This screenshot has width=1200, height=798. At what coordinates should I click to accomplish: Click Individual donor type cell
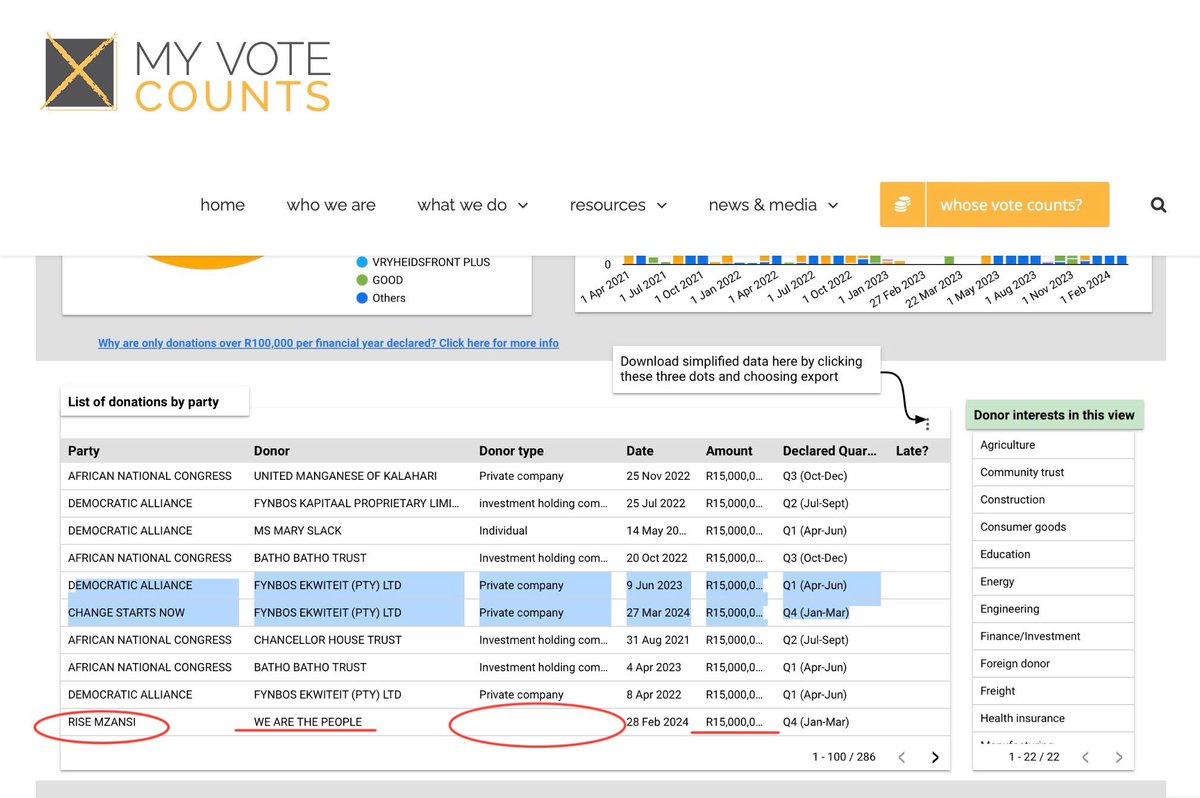[x=503, y=530]
